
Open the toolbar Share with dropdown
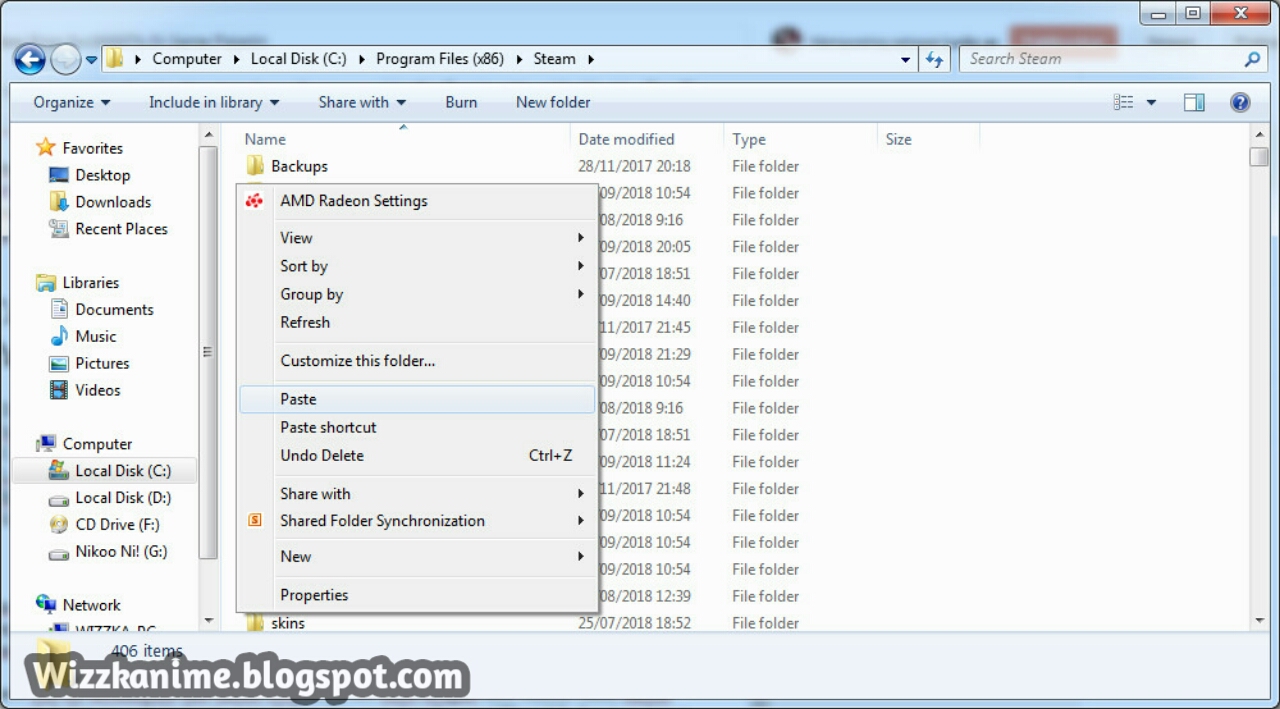[x=362, y=102]
